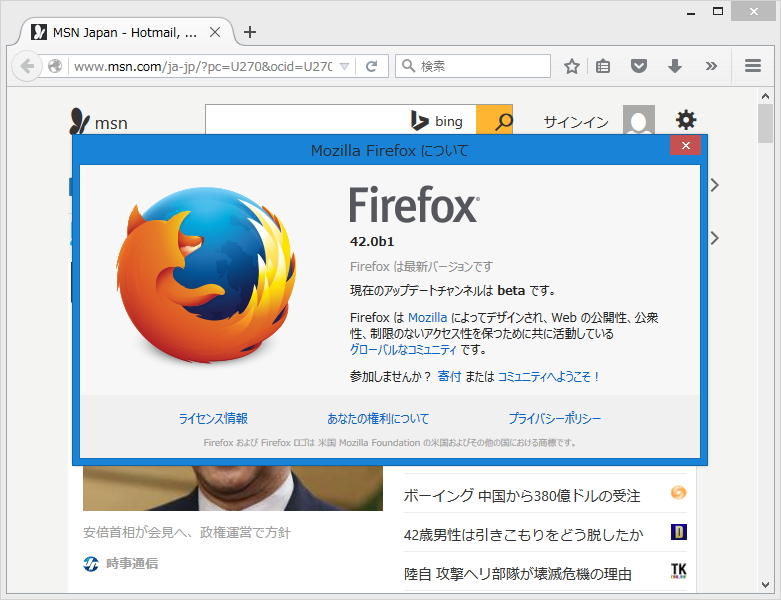Click the browser back arrow button
The width and height of the screenshot is (781, 600).
point(27,66)
